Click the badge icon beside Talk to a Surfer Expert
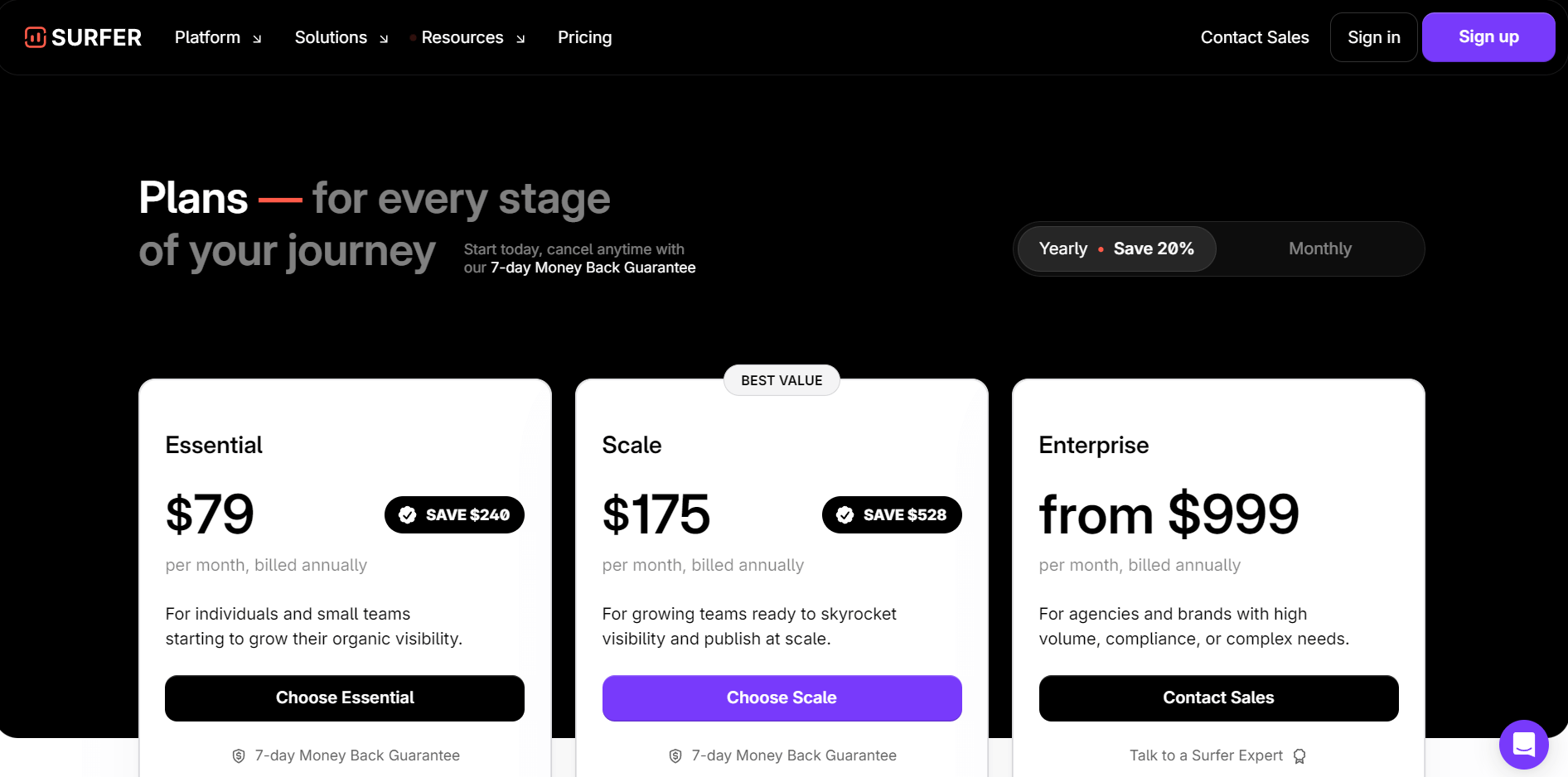The image size is (1568, 777). [1299, 755]
